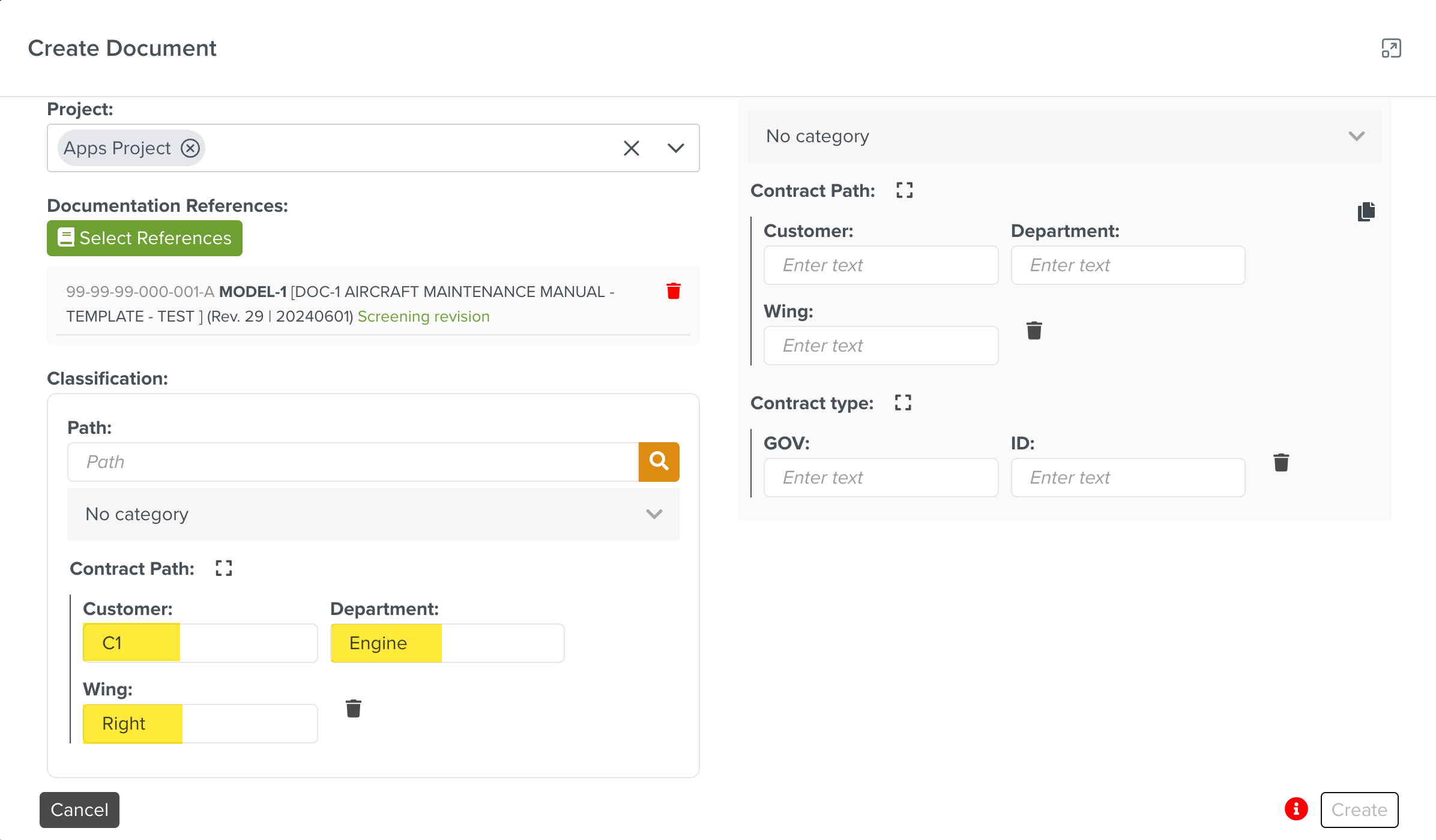Delete the left Contract Path row with C1
This screenshot has height=840, width=1436.
pos(354,709)
